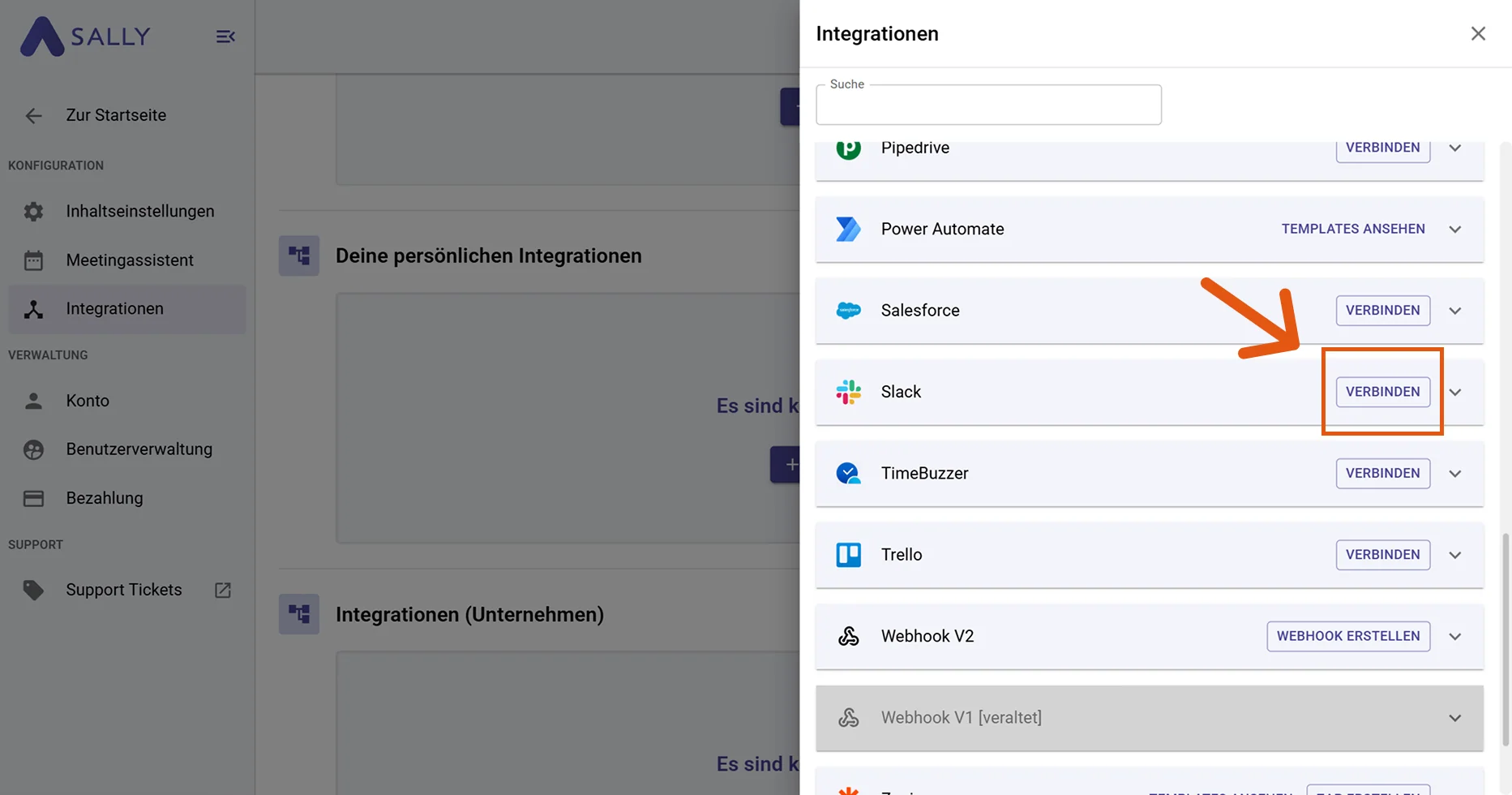Click Webhook erstellen button
This screenshot has width=1512, height=795.
pyautogui.click(x=1348, y=636)
